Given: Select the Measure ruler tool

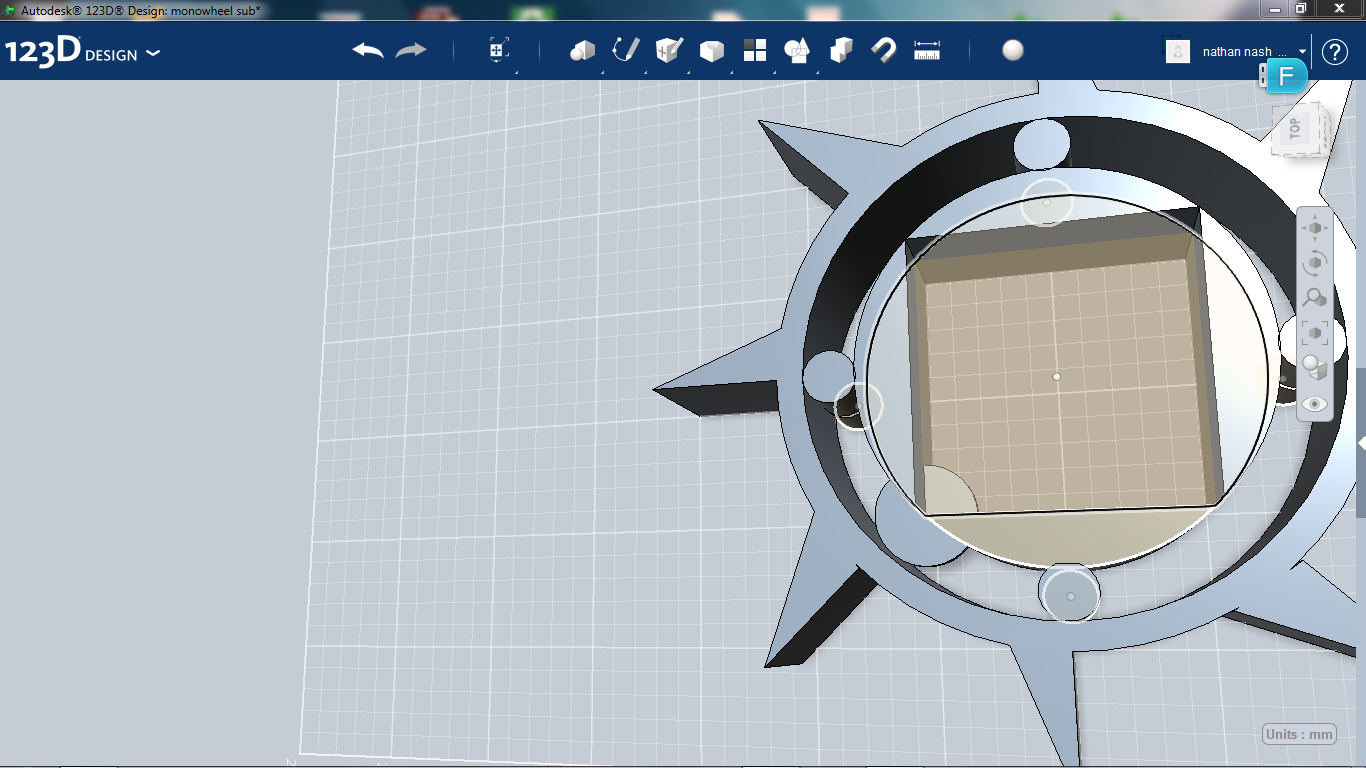Looking at the screenshot, I should pos(927,50).
